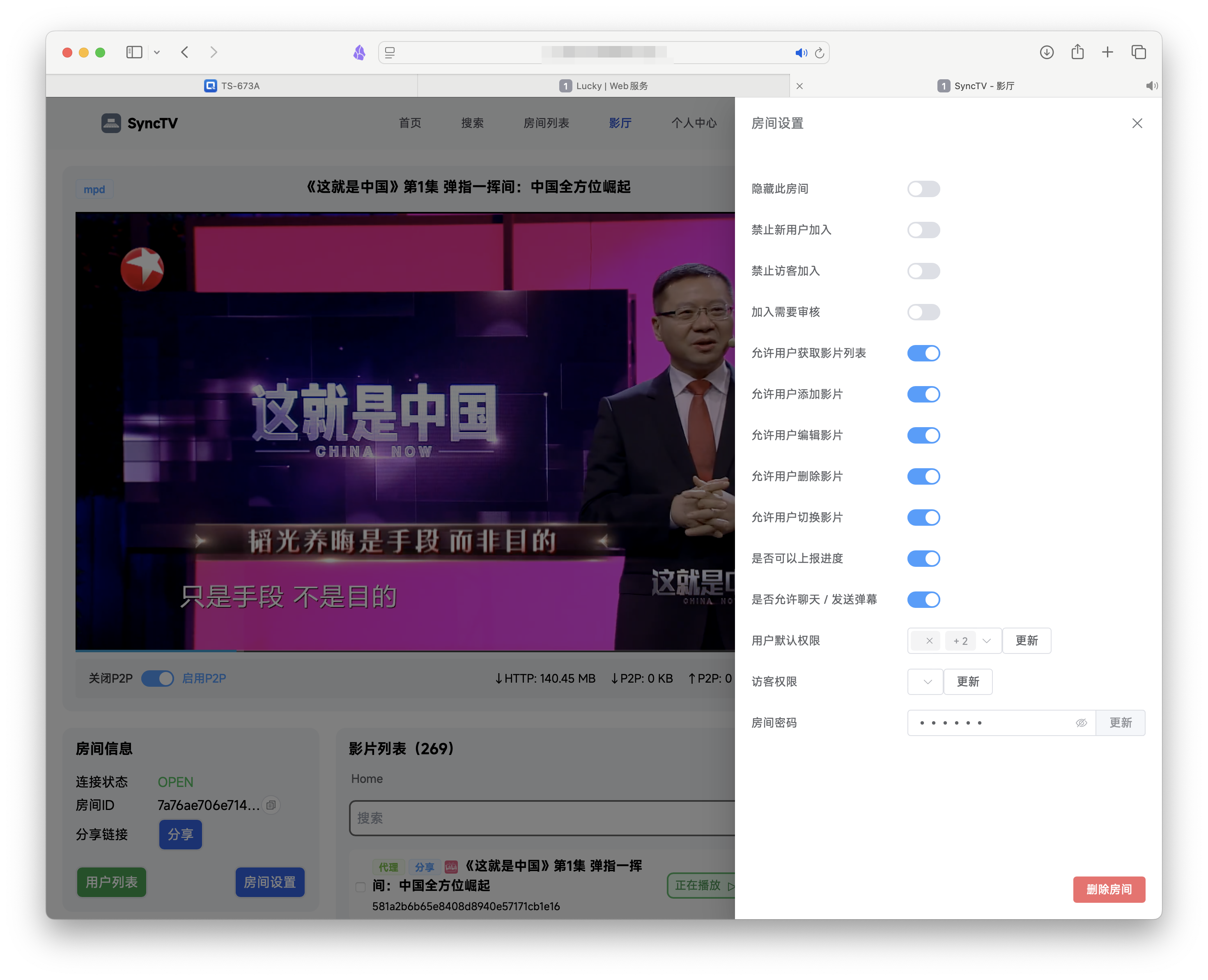Viewport: 1208px width, 980px height.
Task: Open 房间列表 in the navigation
Action: pyautogui.click(x=546, y=123)
